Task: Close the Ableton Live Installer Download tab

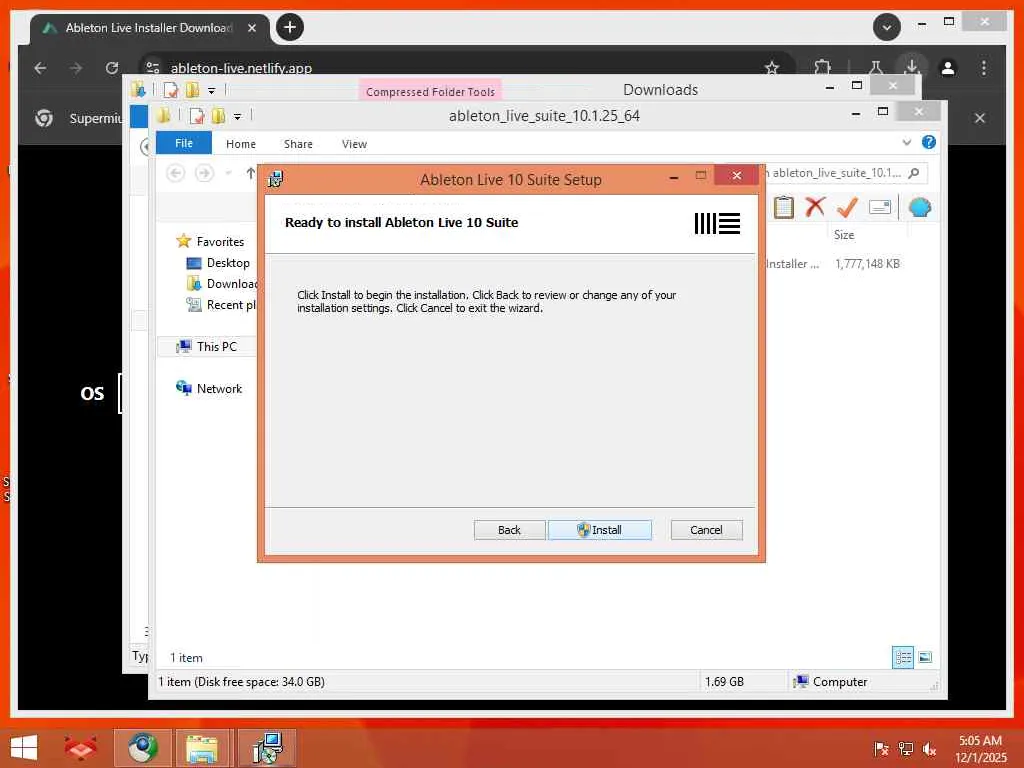Action: tap(251, 28)
